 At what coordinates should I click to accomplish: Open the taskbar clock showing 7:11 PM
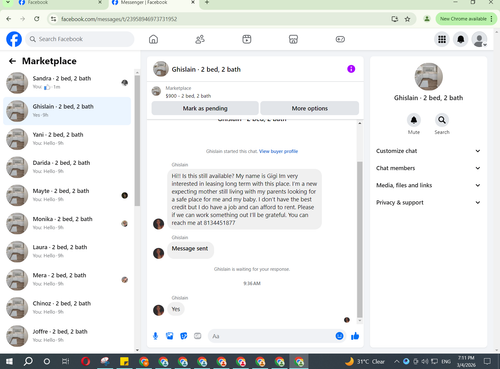coord(466,361)
